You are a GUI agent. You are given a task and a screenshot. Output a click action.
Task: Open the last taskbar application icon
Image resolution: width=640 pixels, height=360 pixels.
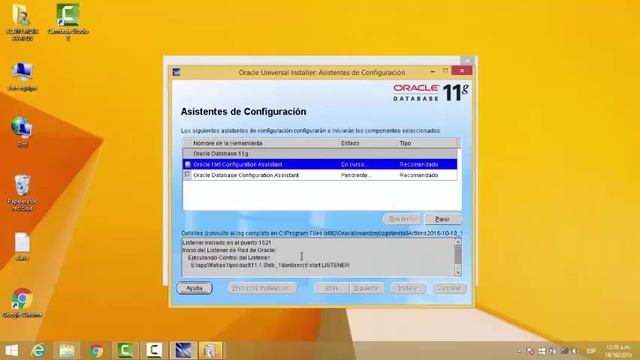[x=211, y=351]
